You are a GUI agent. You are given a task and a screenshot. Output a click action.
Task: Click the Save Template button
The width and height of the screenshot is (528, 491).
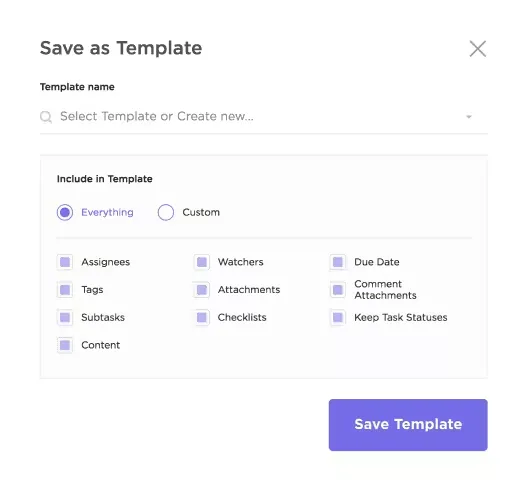(408, 425)
